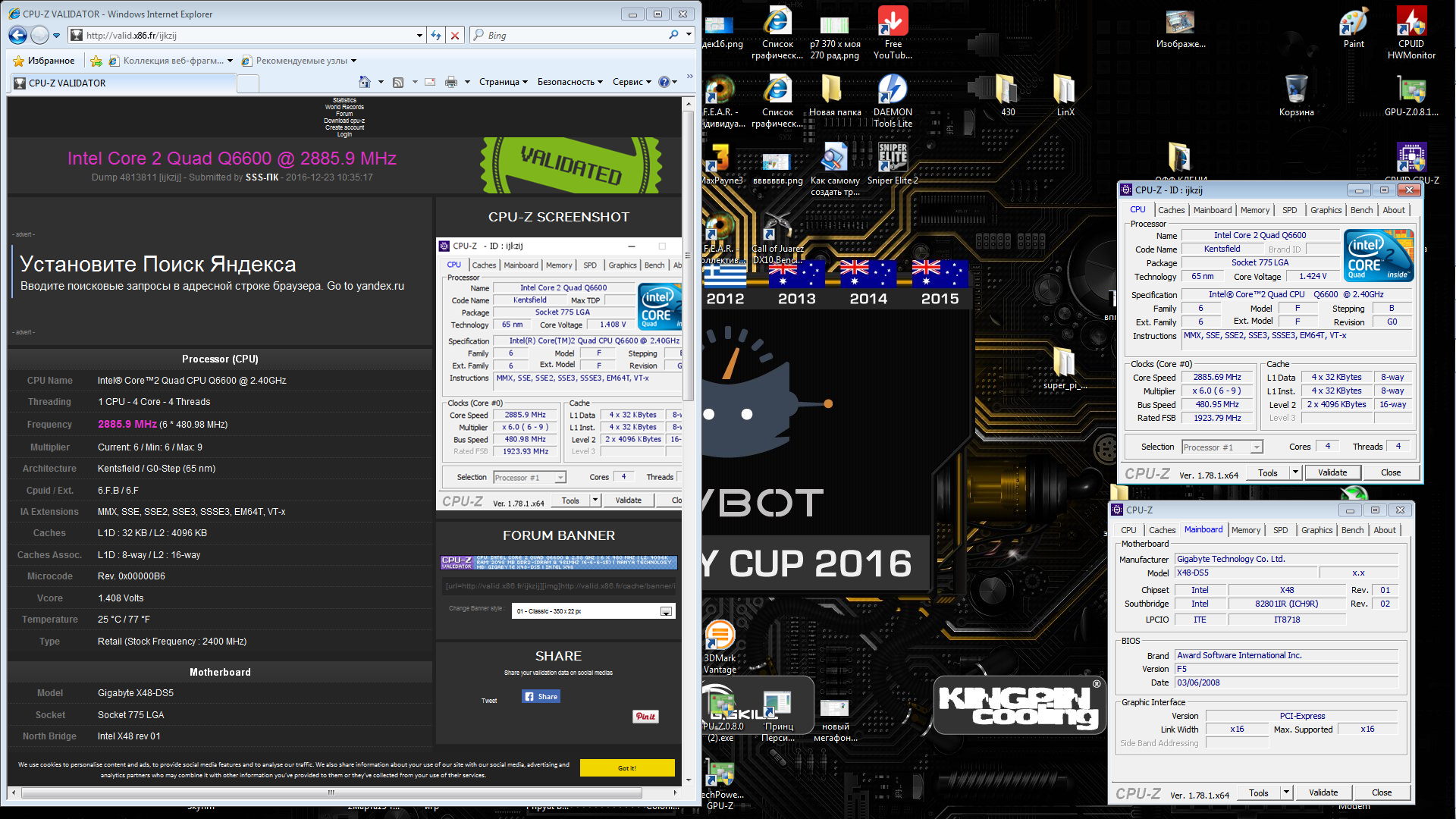The height and width of the screenshot is (819, 1456).
Task: Click Validate in CPU-Z ID ijkzij window
Action: (x=1332, y=472)
